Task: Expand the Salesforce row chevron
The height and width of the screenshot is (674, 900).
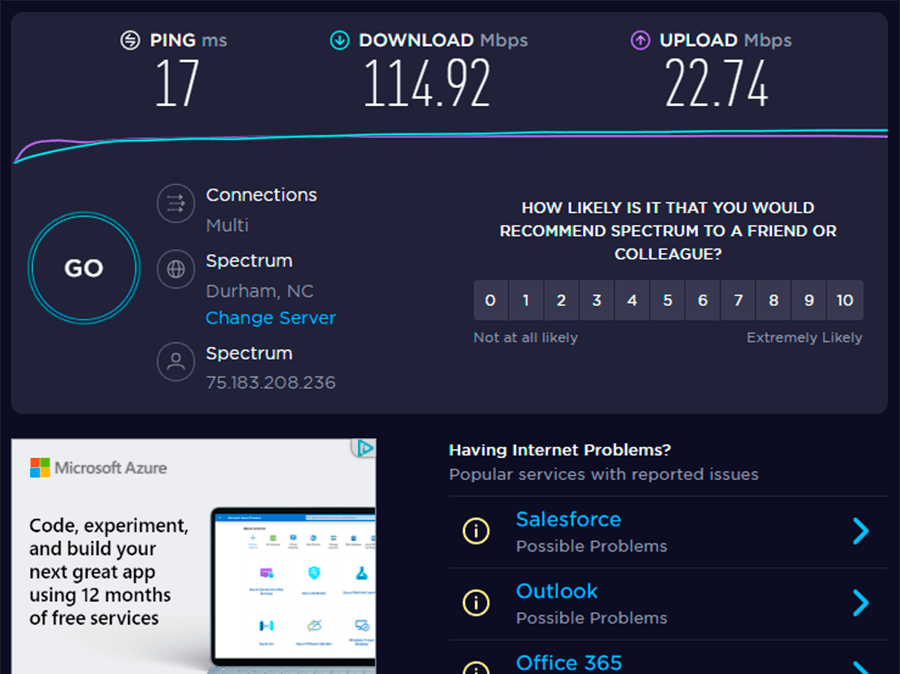Action: (x=860, y=531)
